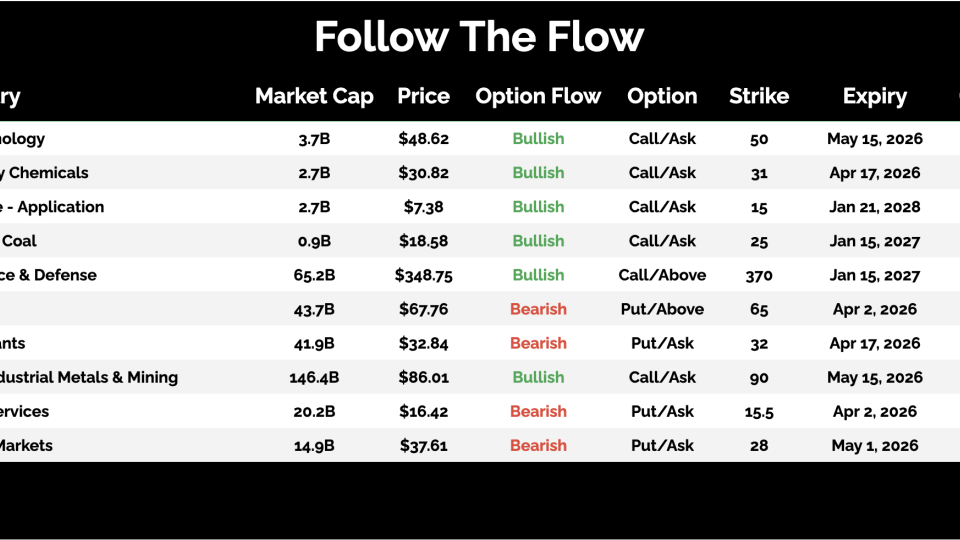Image resolution: width=960 pixels, height=540 pixels.
Task: Click Bearish label in the $67.76 row
Action: [x=538, y=309]
